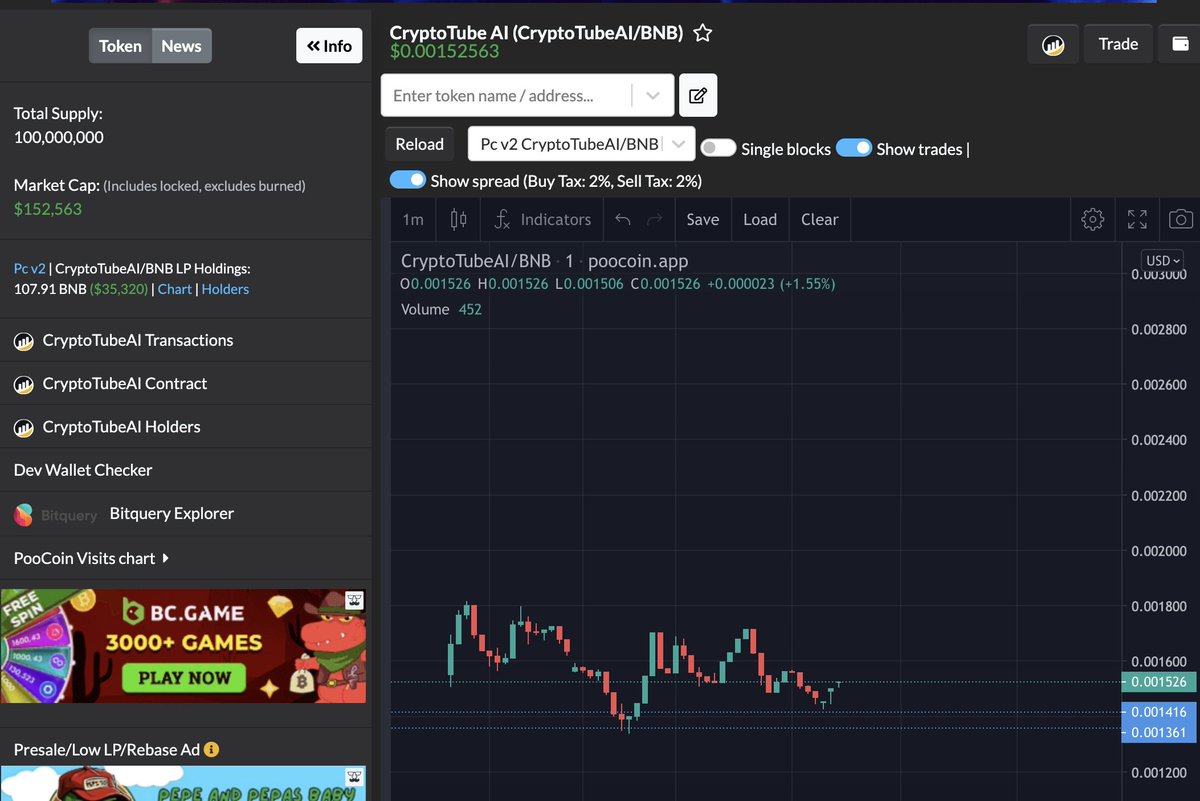Click the 0.001361 price line label
The image size is (1200, 801).
pos(1159,732)
